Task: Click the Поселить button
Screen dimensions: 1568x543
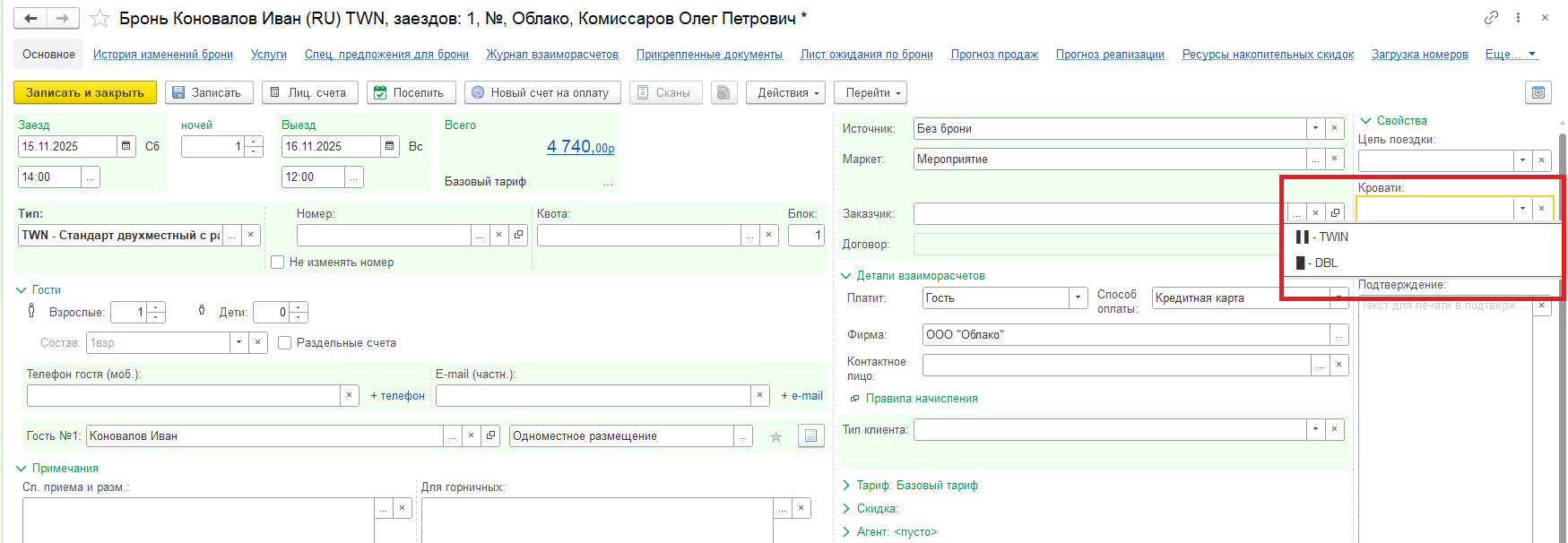Action: point(411,92)
